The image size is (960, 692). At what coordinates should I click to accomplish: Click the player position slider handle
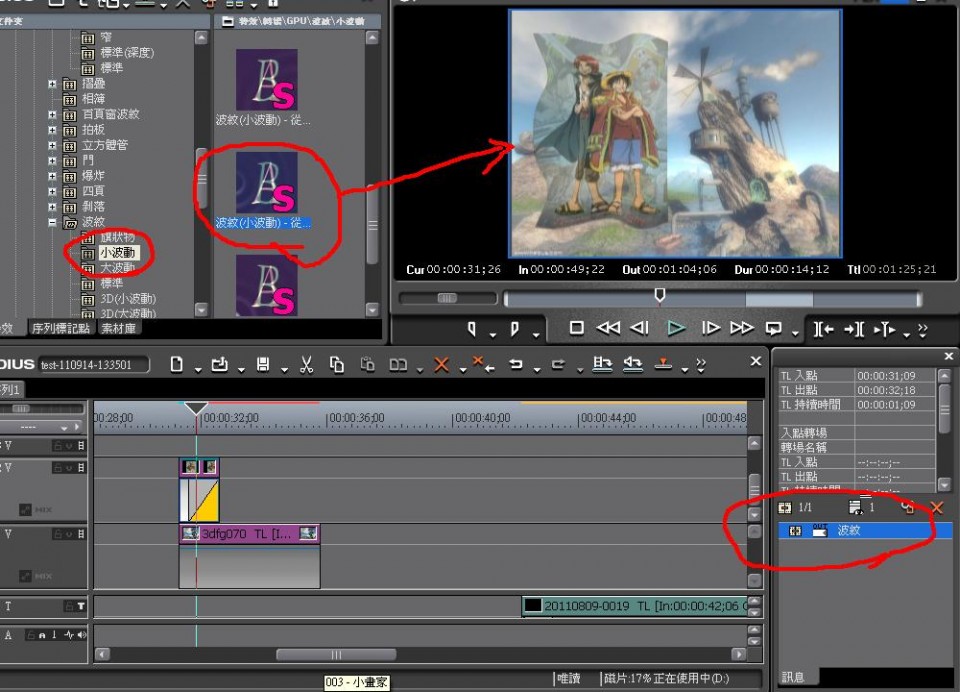point(659,295)
